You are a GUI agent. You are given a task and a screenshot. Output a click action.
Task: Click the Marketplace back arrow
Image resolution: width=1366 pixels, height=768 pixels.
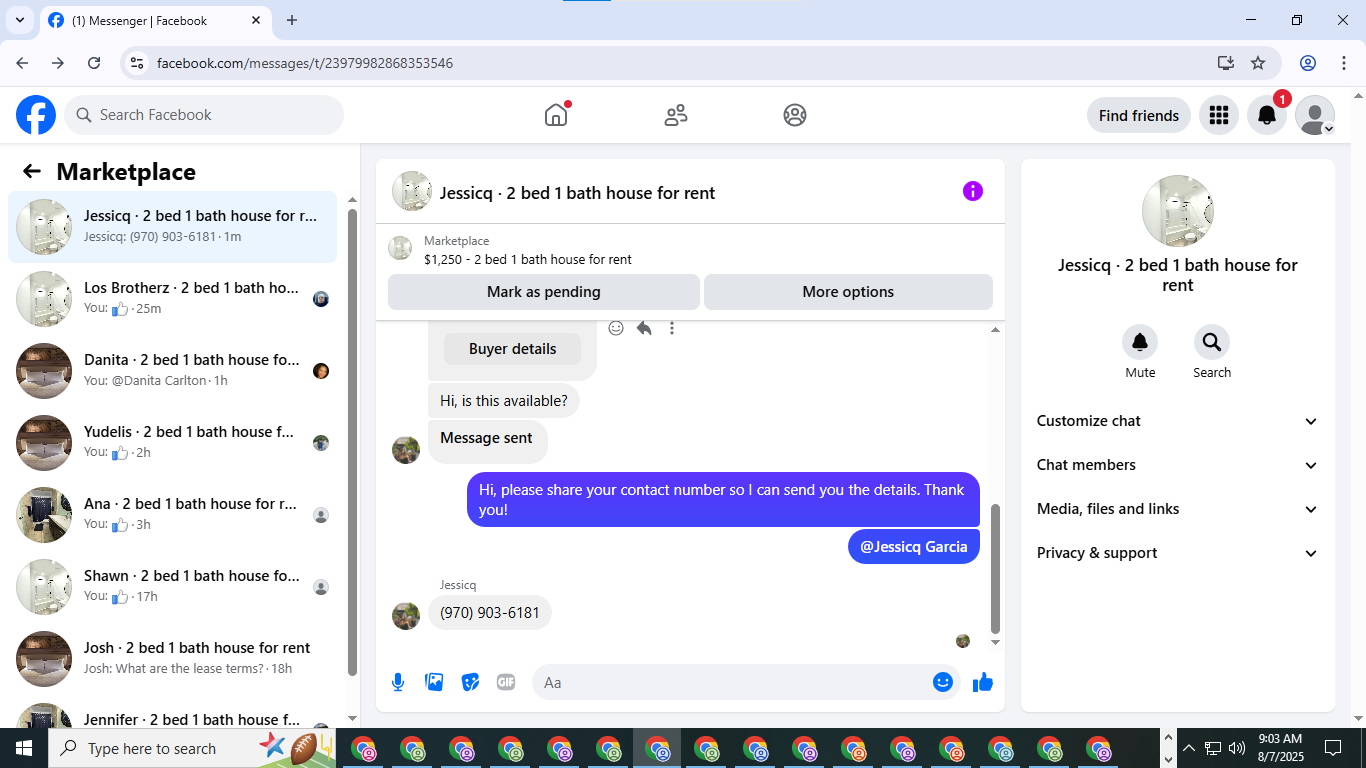tap(32, 171)
